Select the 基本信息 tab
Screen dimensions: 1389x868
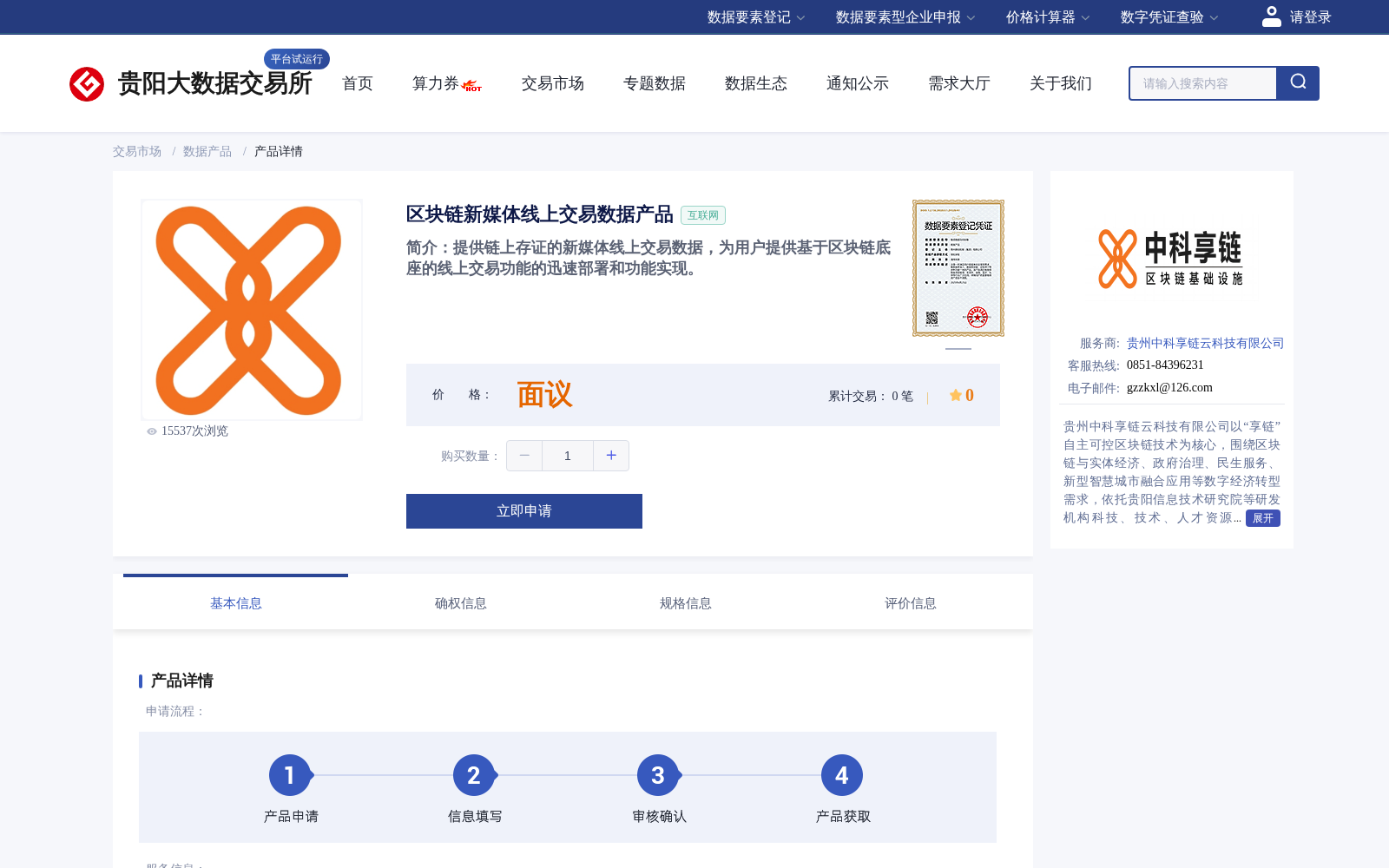pos(236,603)
